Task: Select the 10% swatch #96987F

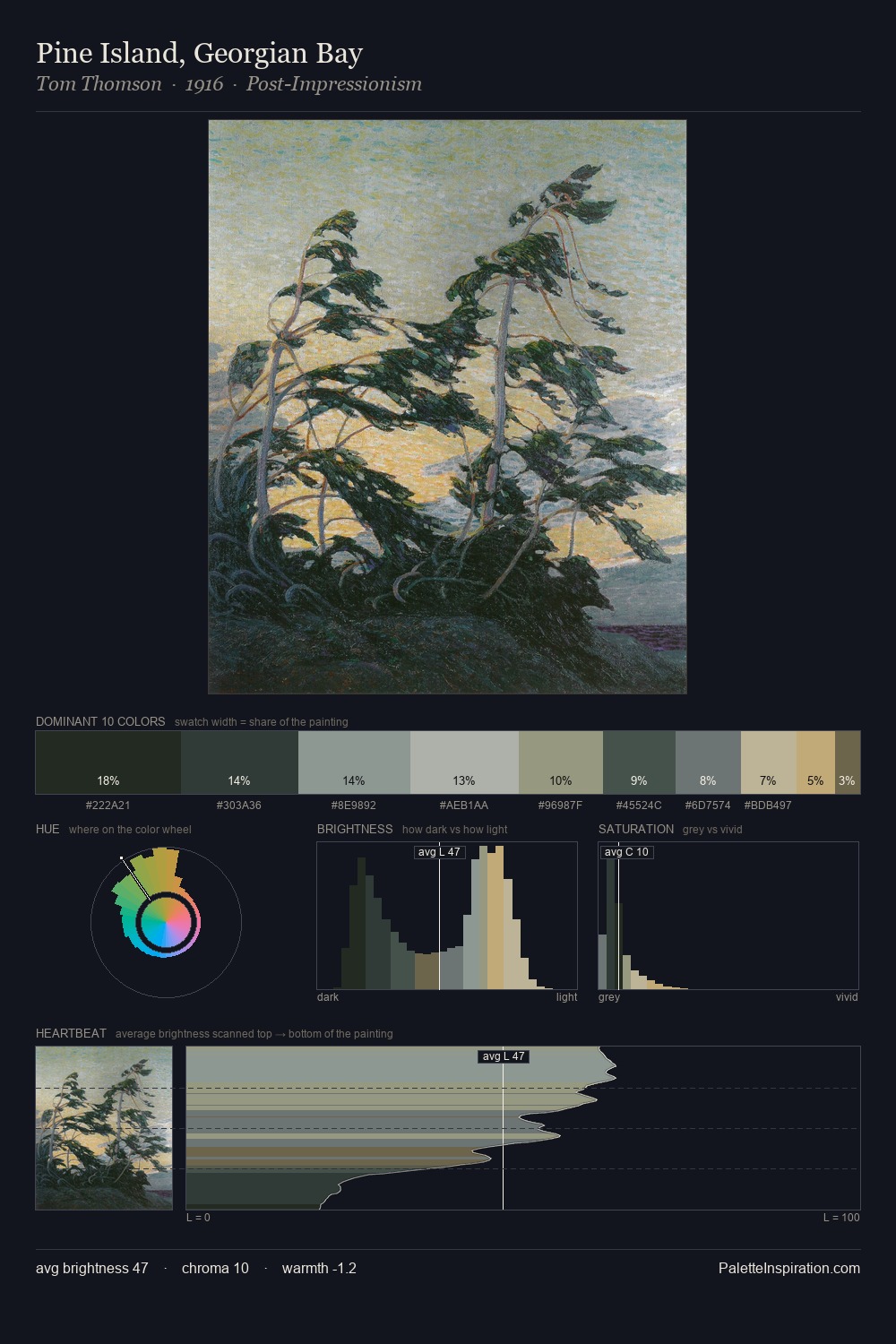Action: click(x=561, y=762)
